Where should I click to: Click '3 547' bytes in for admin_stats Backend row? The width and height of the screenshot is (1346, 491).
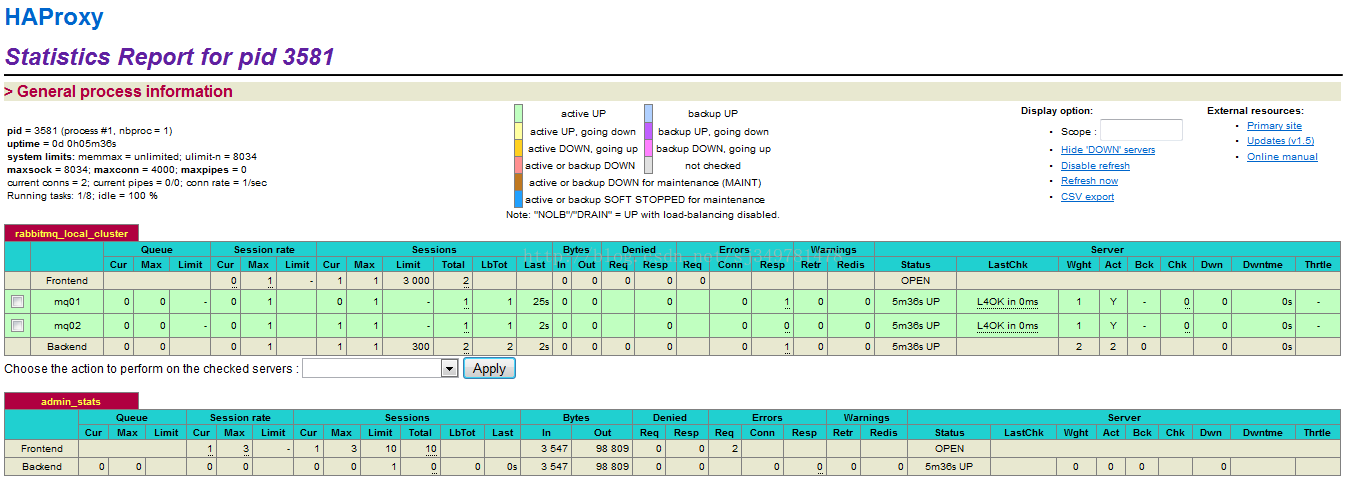coord(554,467)
